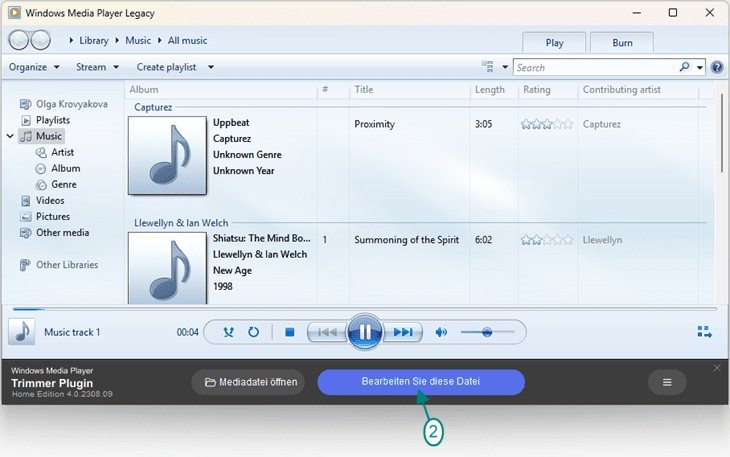Click the Music track 1 note thumbnail
Viewport: 730px width, 457px height.
pos(21,332)
